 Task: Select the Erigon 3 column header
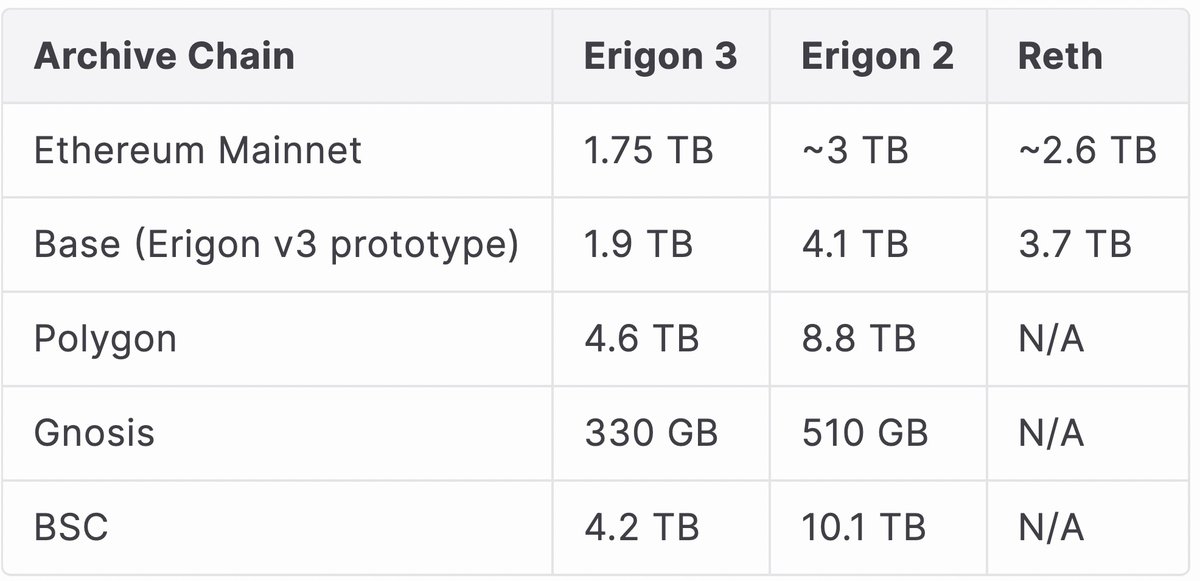(660, 56)
